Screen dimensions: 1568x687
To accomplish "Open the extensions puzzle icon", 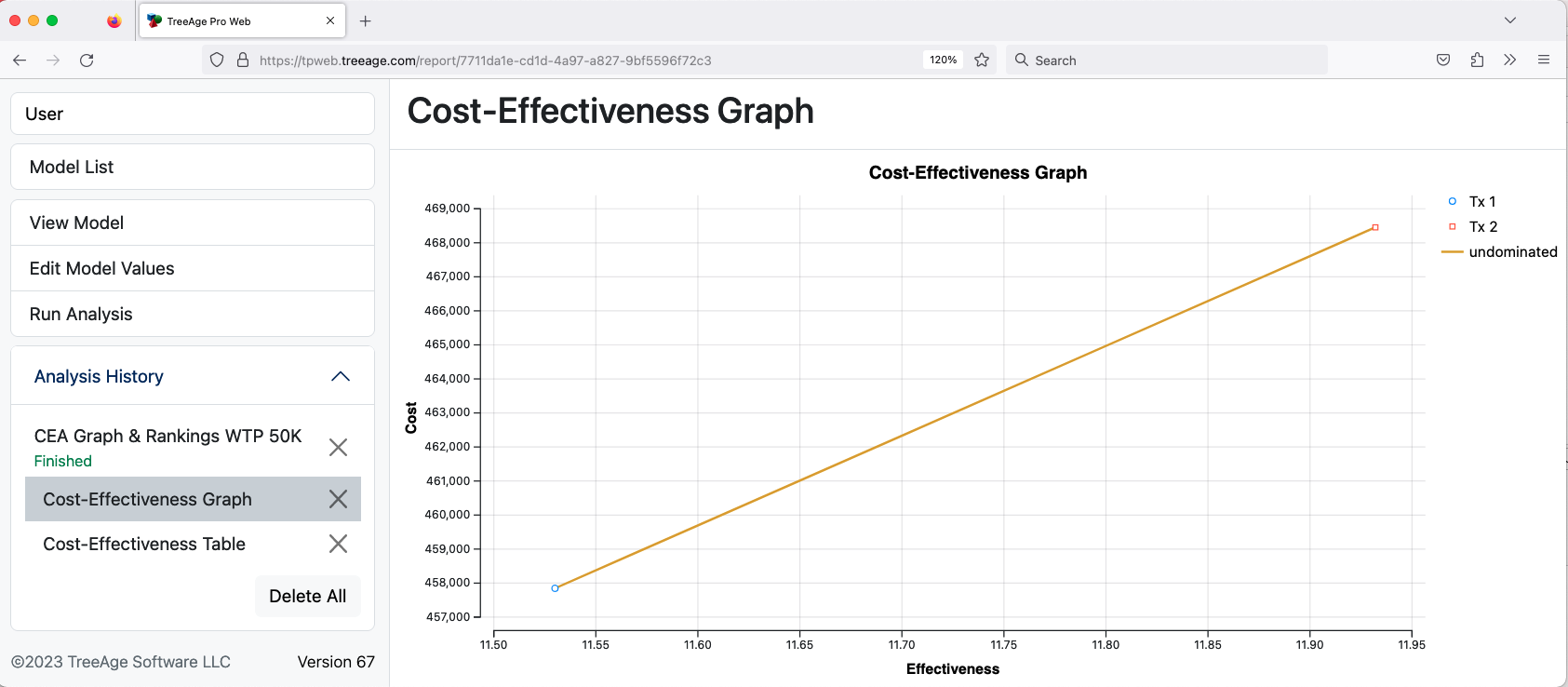I will click(1477, 61).
